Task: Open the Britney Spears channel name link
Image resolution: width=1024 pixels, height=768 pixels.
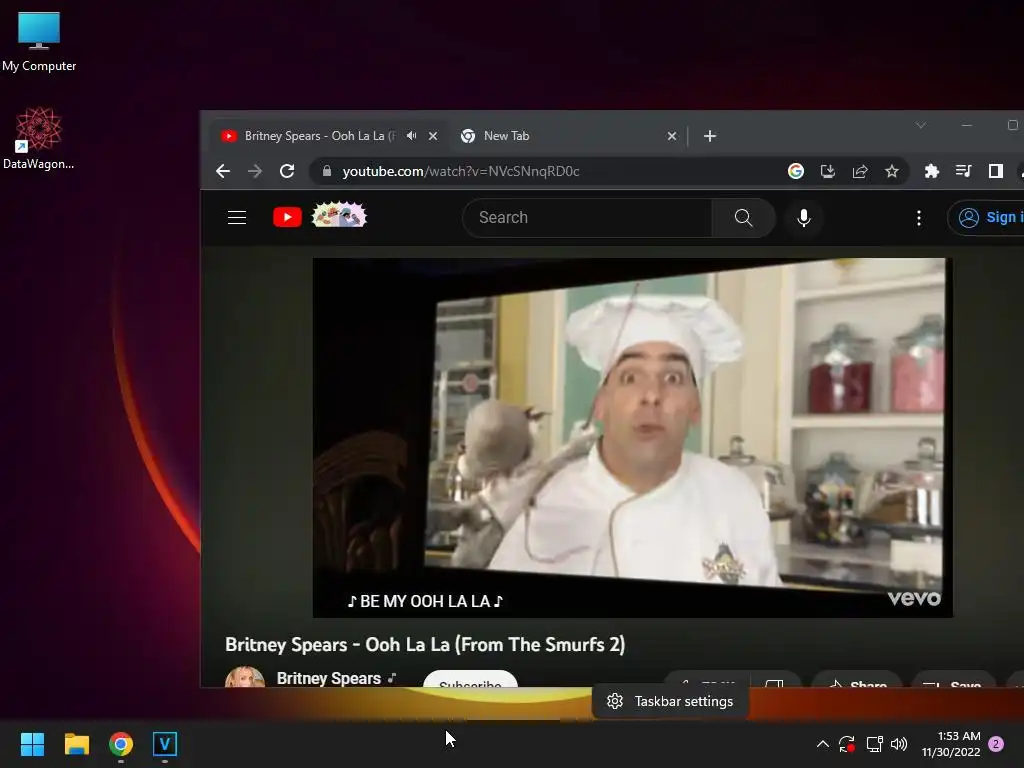Action: (x=328, y=678)
